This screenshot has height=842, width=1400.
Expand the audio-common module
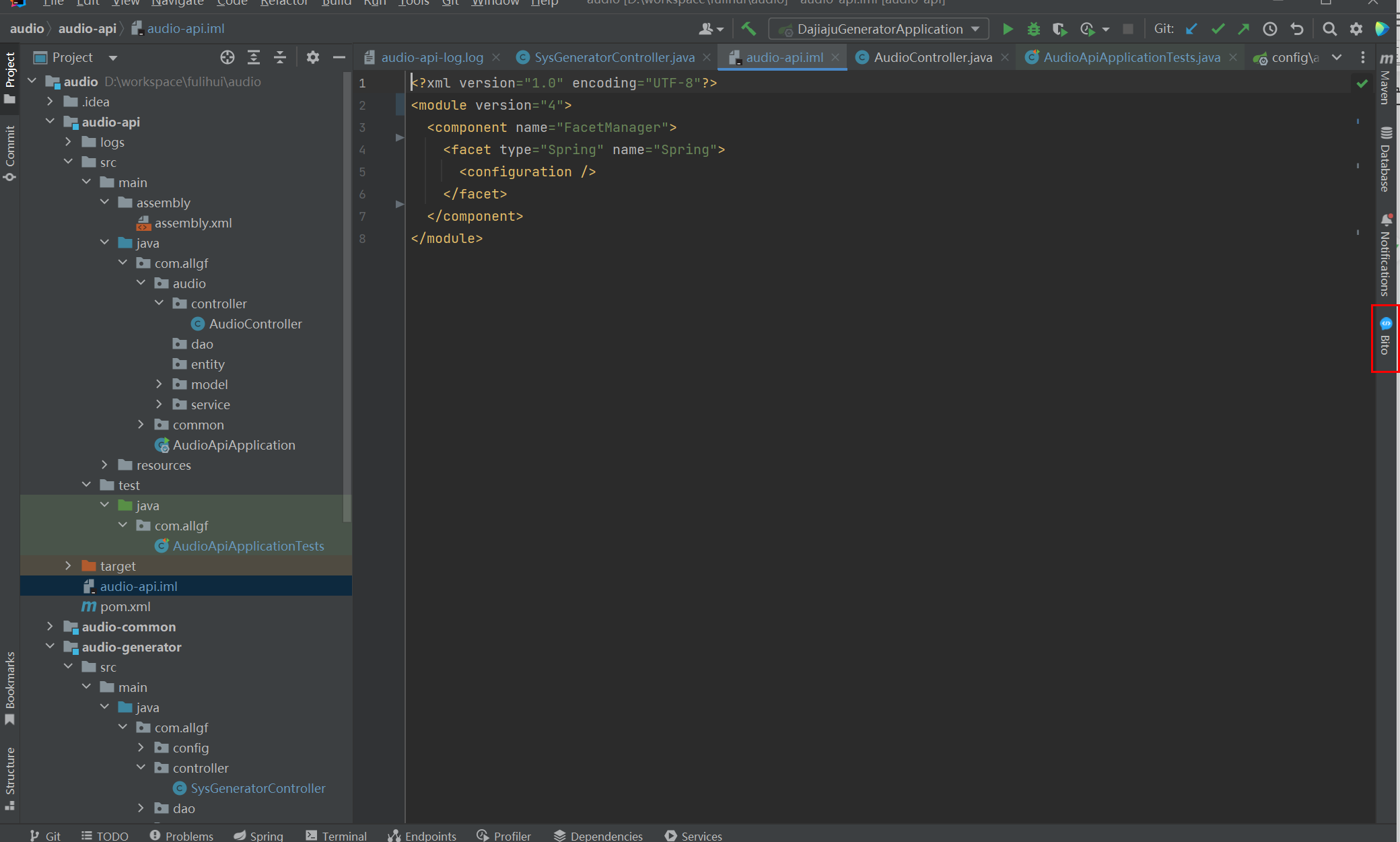click(50, 627)
